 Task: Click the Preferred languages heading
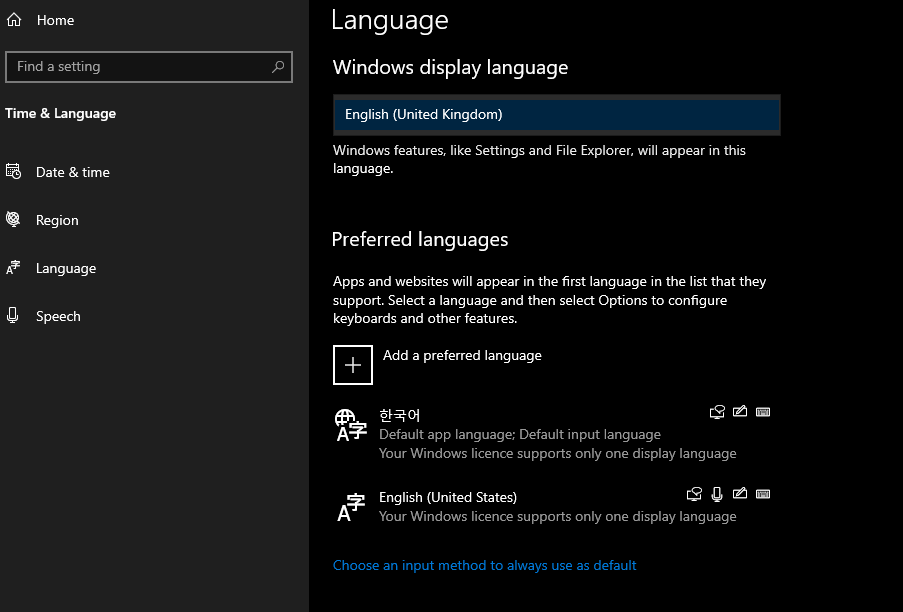(x=420, y=240)
